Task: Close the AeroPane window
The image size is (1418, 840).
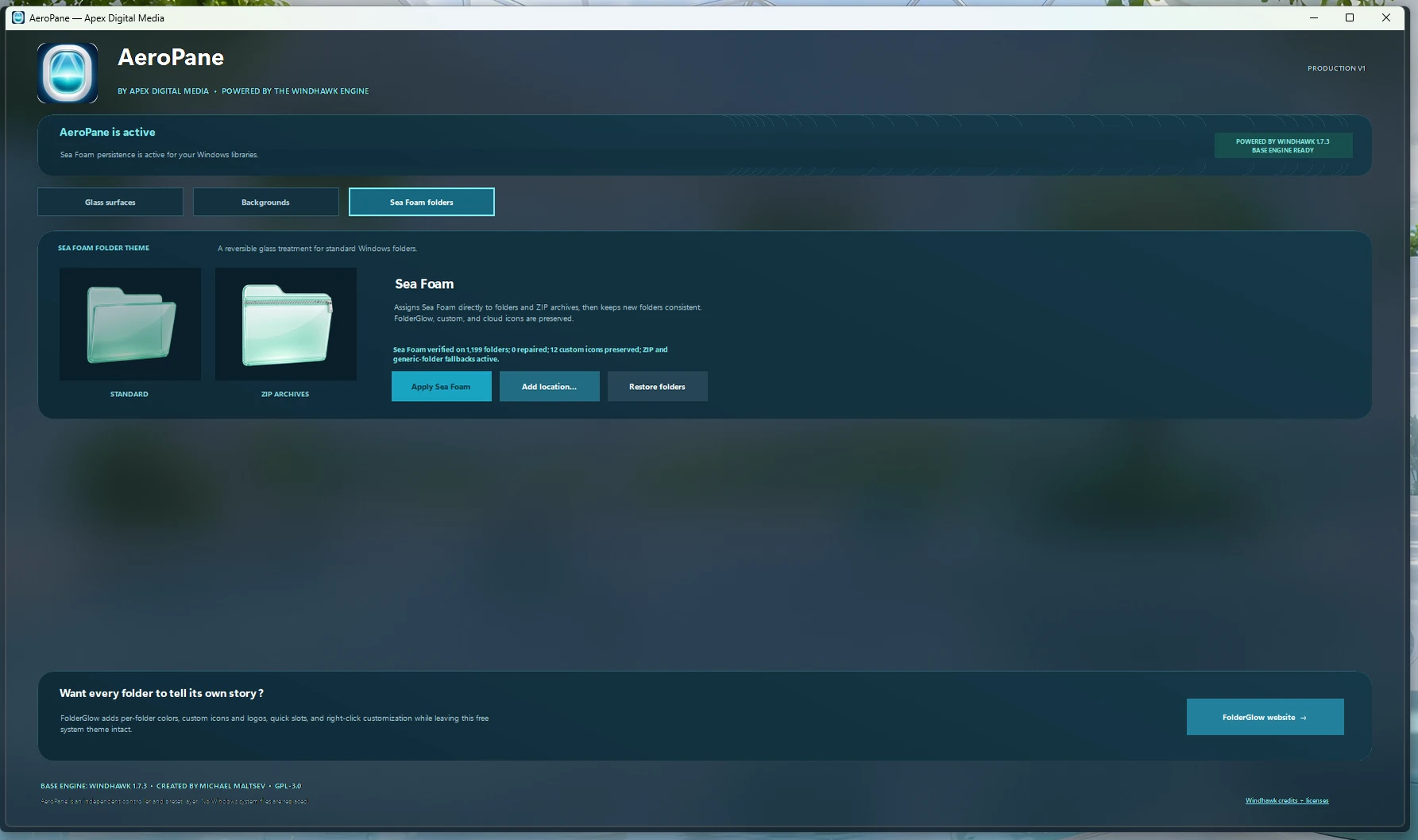Action: coord(1386,17)
